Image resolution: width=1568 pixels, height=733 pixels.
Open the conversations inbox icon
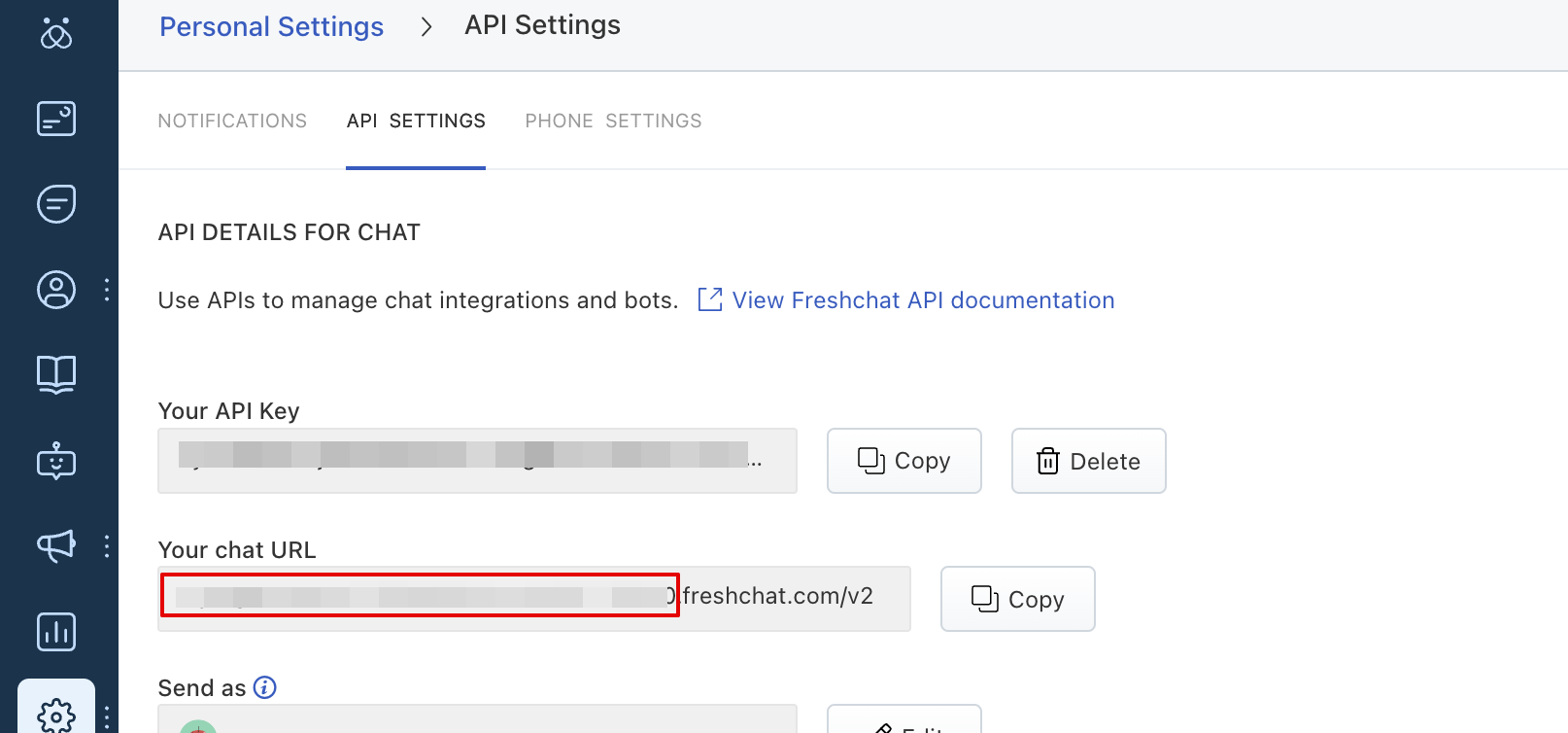pos(56,204)
